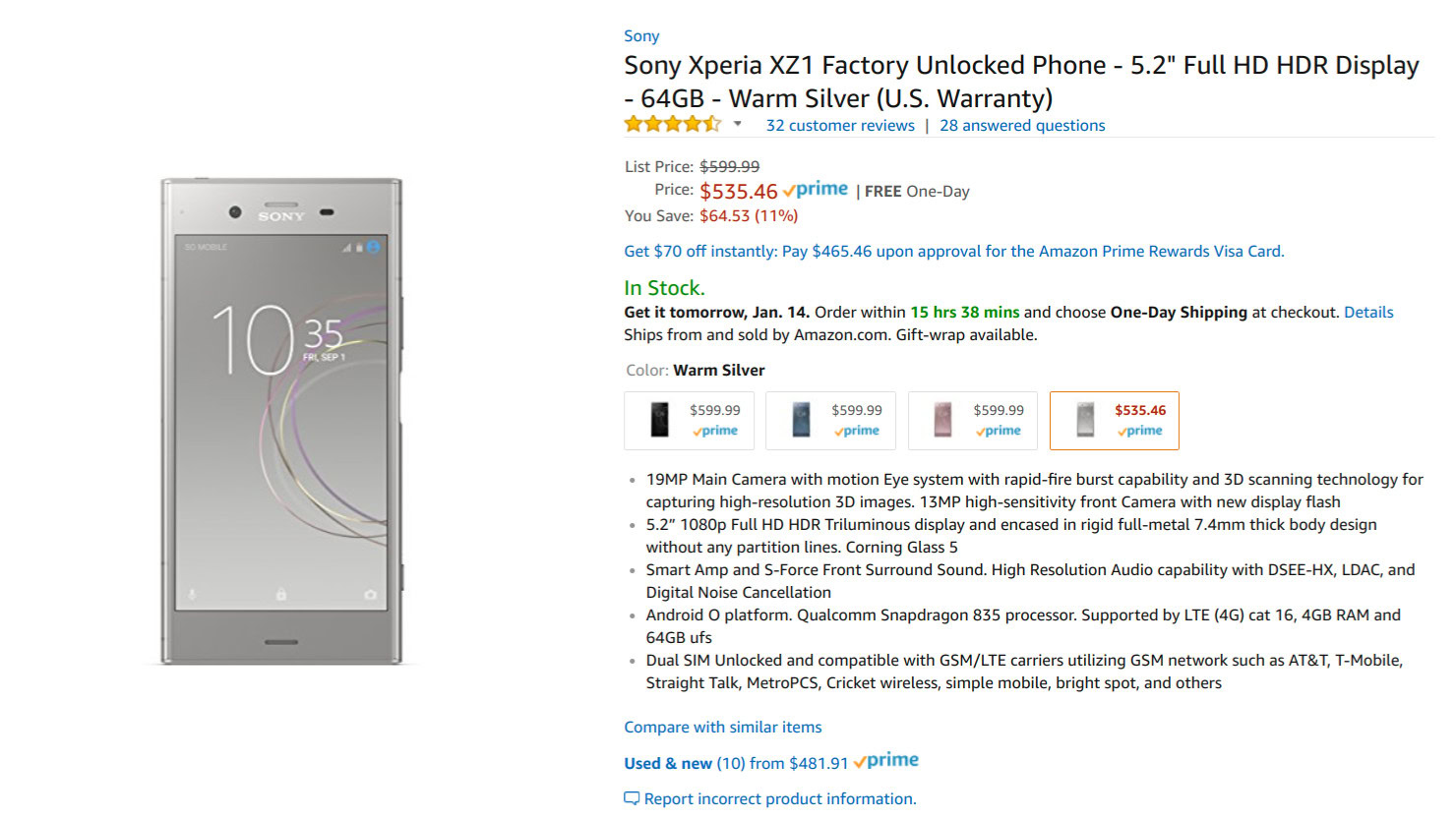The width and height of the screenshot is (1456, 819).
Task: Click the Sony Xperia XZ1 product image
Action: point(281,421)
